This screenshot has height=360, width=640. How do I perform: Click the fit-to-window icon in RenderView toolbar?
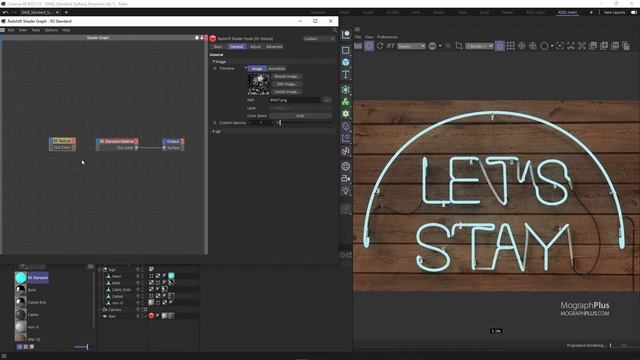click(x=571, y=46)
